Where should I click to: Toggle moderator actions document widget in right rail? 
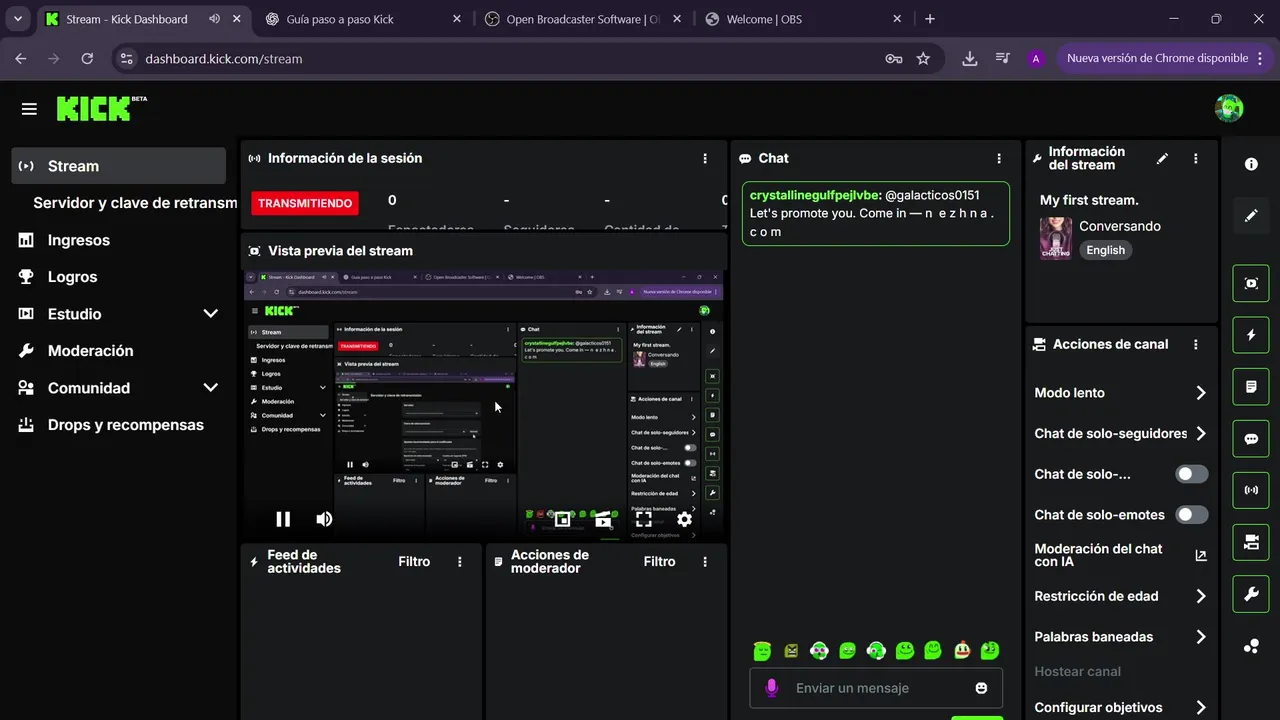tap(1251, 387)
